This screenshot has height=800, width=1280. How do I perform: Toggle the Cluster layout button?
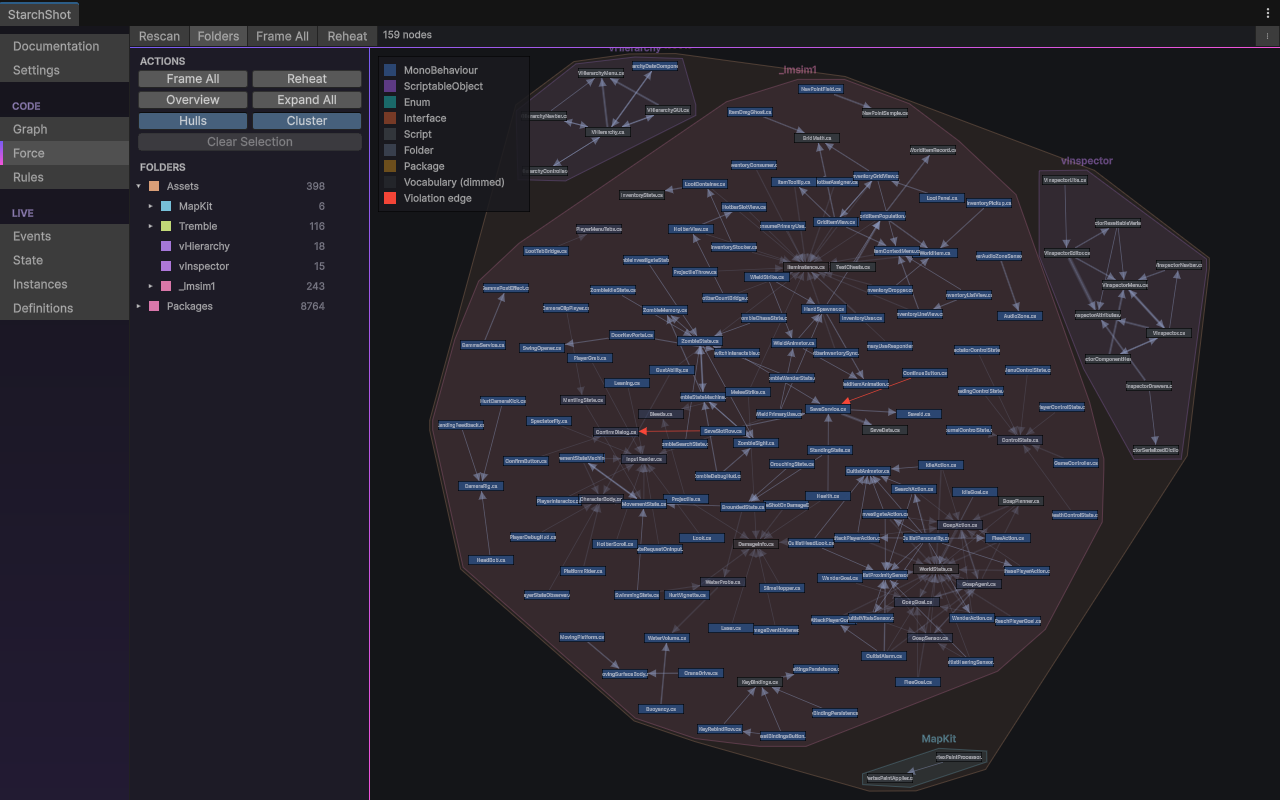(x=307, y=121)
